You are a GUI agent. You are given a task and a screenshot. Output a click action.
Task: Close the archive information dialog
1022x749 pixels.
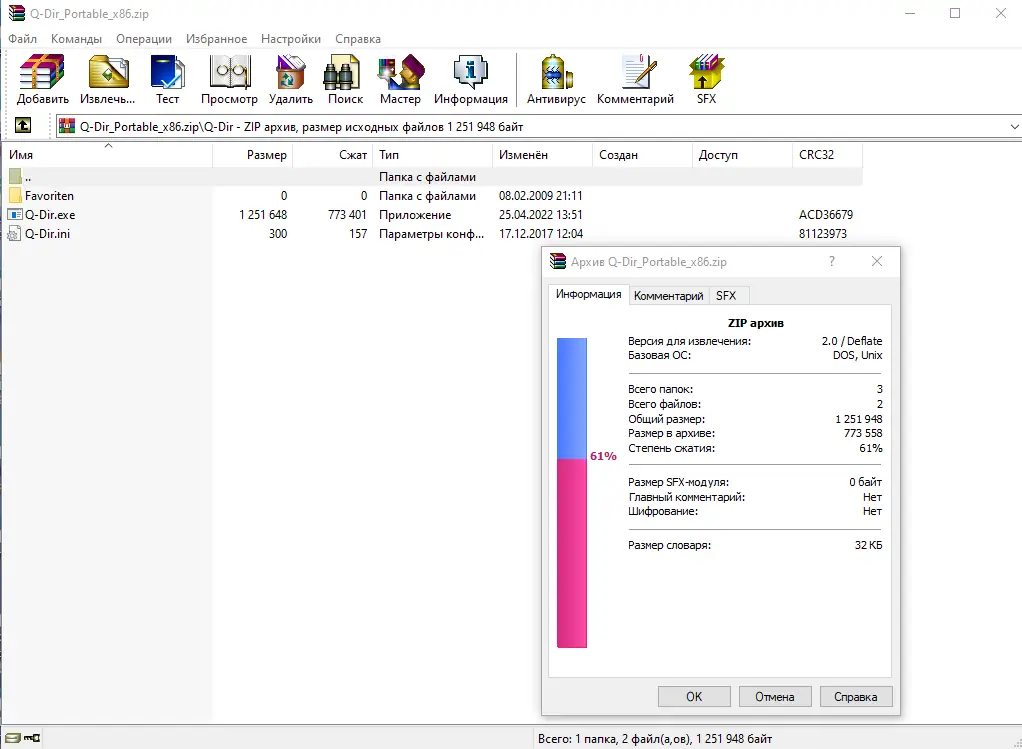coord(877,261)
